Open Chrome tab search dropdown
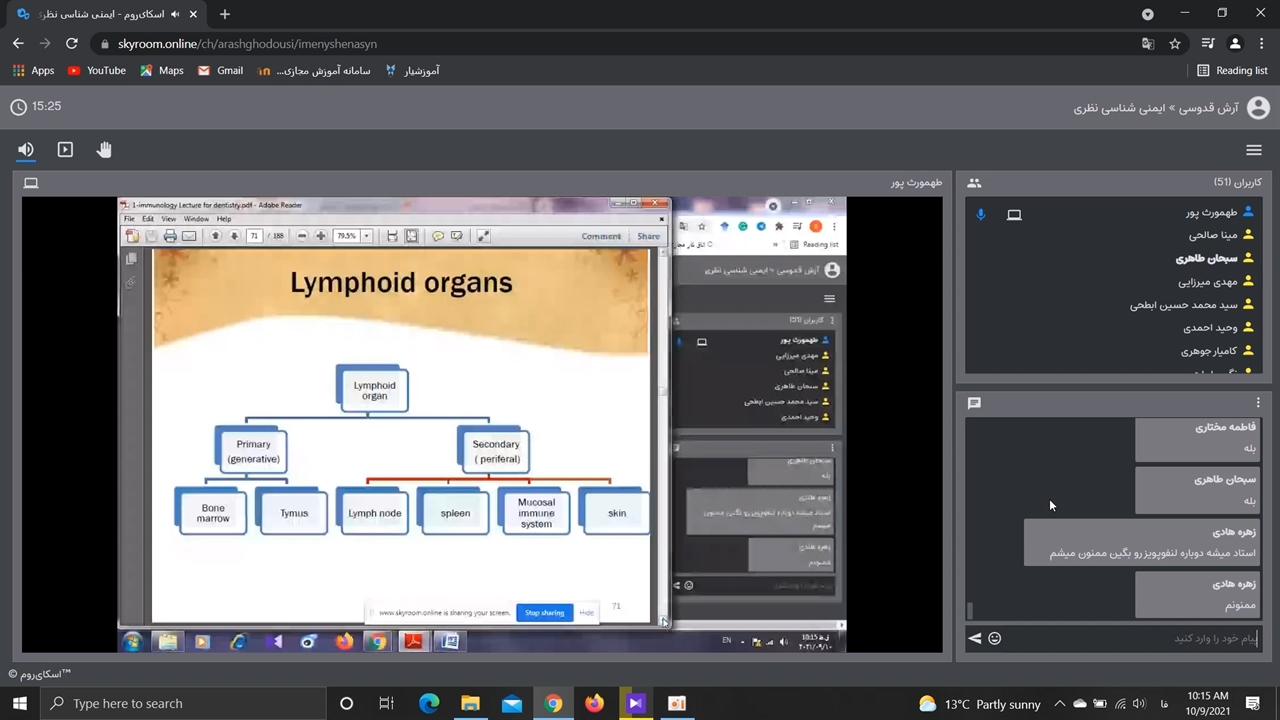 click(1147, 14)
